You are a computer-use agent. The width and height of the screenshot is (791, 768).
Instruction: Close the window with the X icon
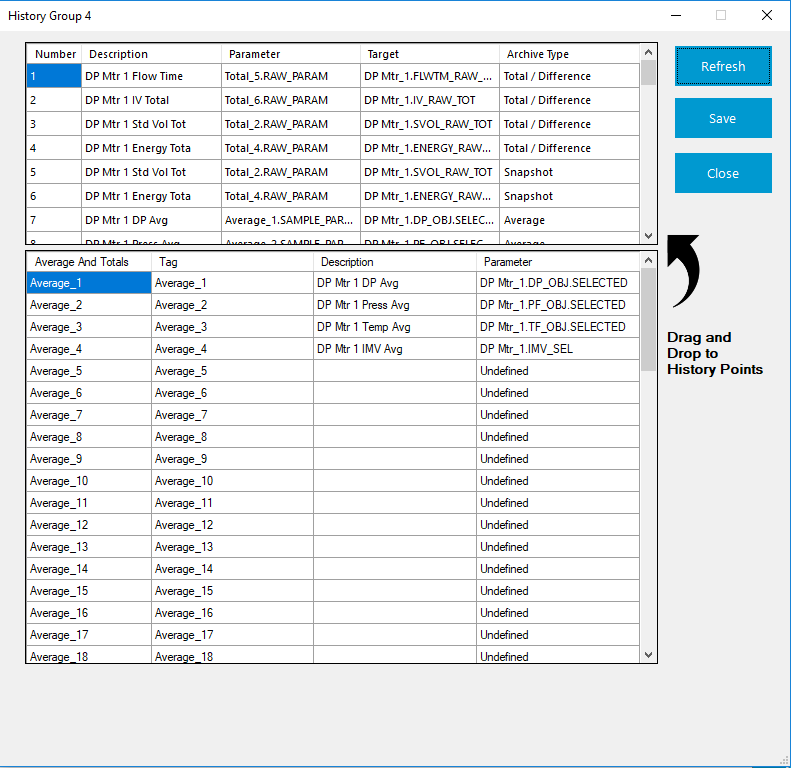(x=767, y=16)
